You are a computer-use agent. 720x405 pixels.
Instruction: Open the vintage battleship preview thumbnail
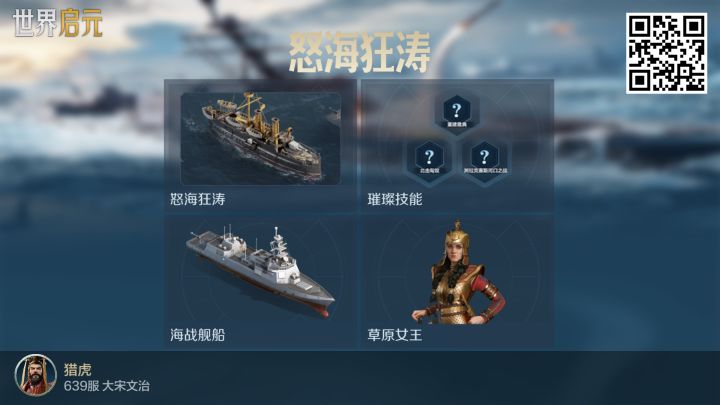tap(261, 138)
